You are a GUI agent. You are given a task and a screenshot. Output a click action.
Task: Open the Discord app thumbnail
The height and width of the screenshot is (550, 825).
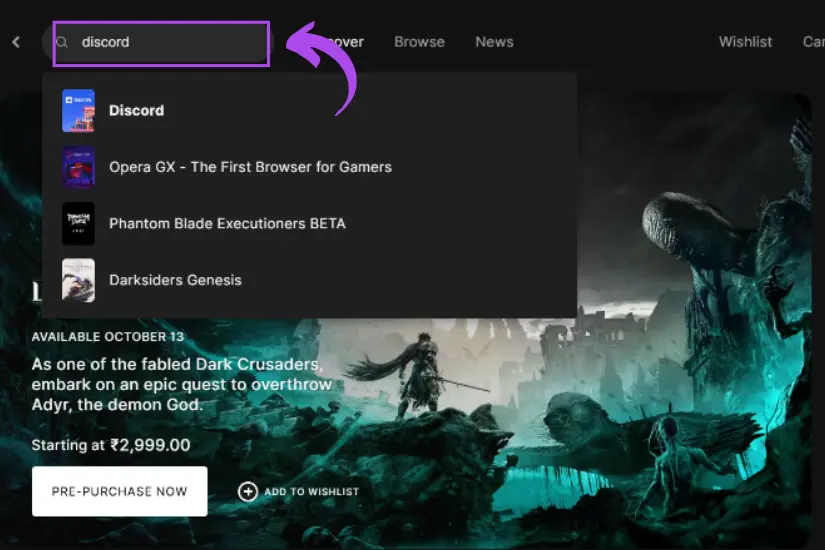coord(78,111)
